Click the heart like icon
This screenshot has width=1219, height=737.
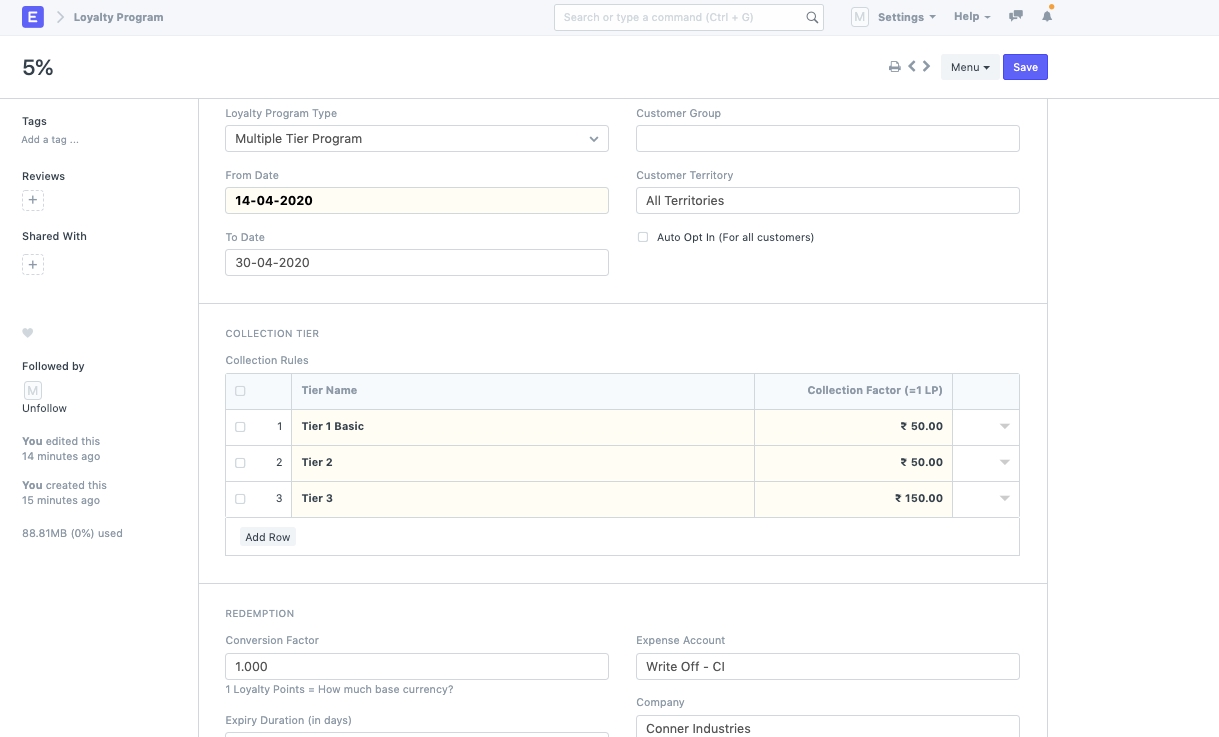(28, 333)
